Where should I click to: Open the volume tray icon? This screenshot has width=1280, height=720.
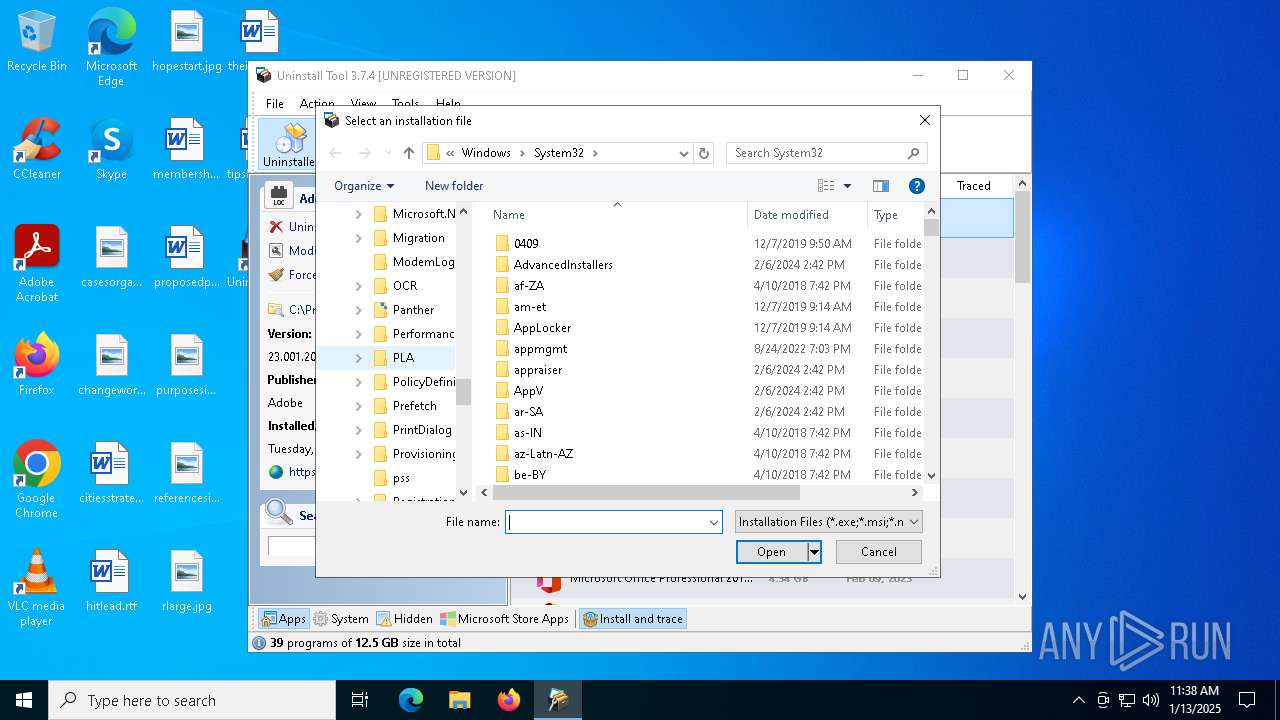(x=1151, y=700)
